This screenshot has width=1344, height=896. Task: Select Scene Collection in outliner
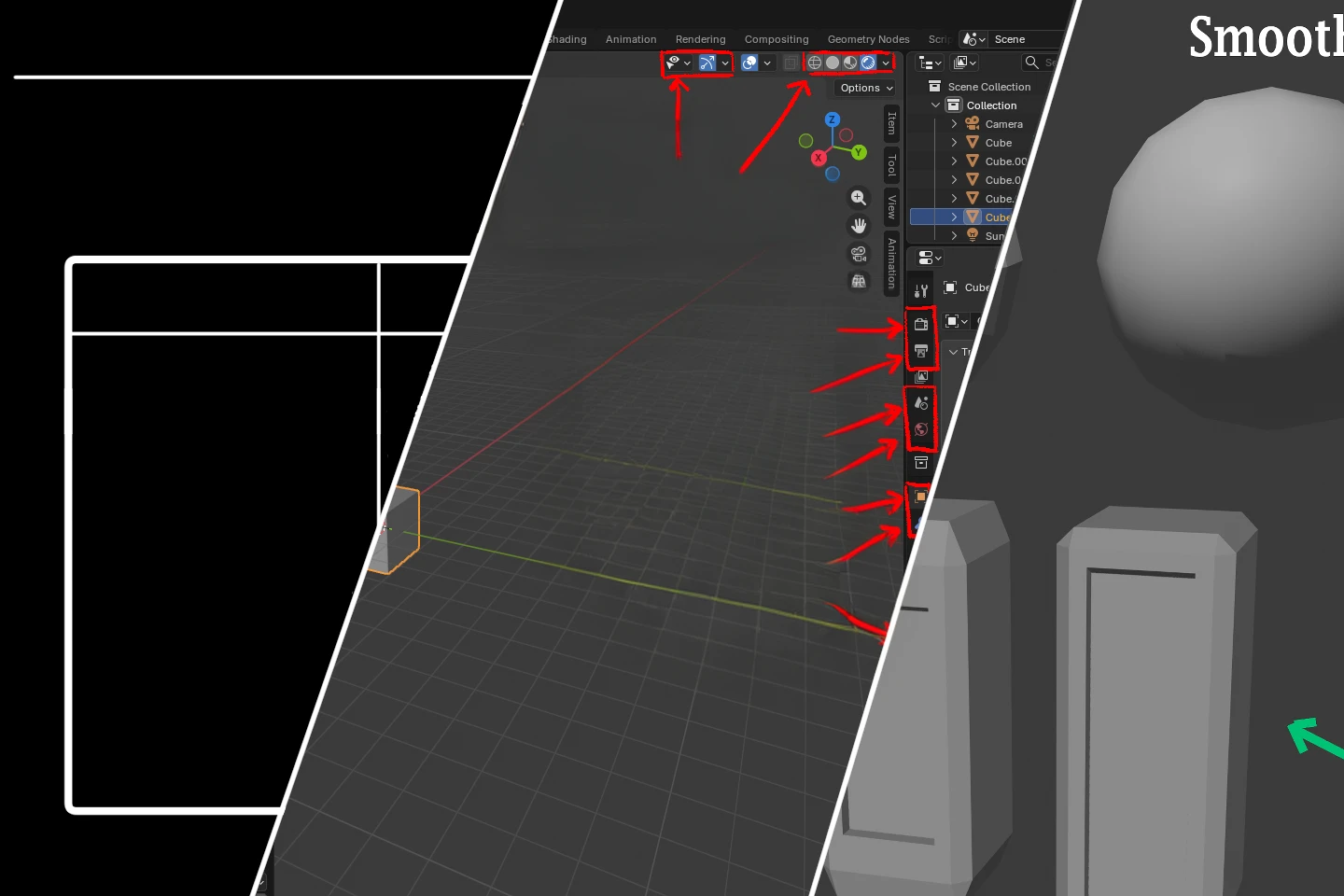click(x=989, y=87)
